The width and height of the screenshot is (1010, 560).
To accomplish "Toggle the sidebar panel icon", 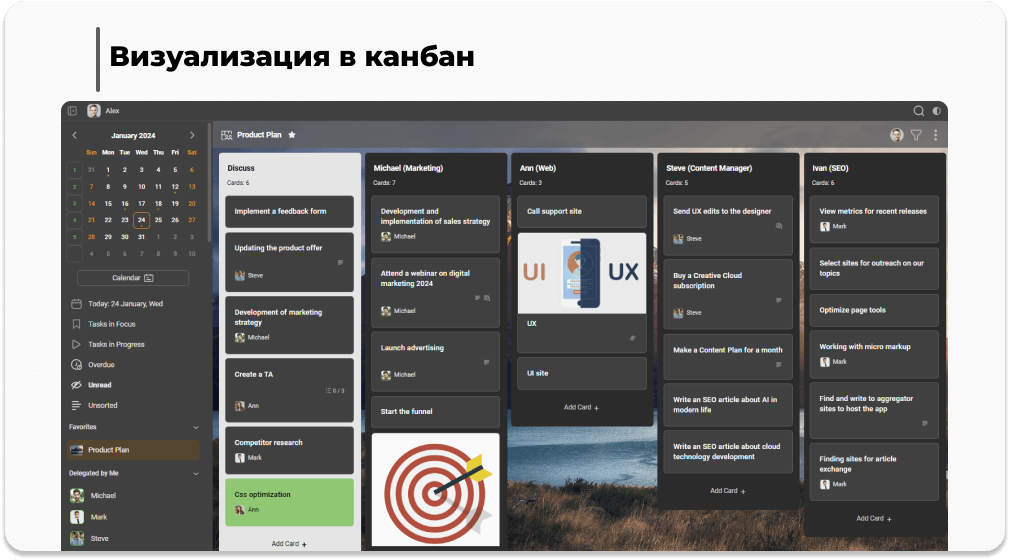I will tap(72, 111).
